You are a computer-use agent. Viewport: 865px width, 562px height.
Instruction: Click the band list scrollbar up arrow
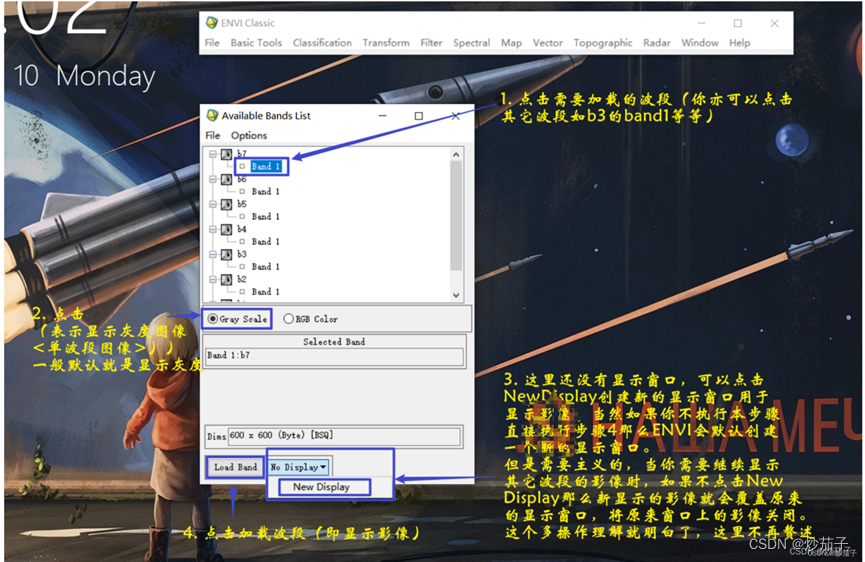[x=456, y=154]
